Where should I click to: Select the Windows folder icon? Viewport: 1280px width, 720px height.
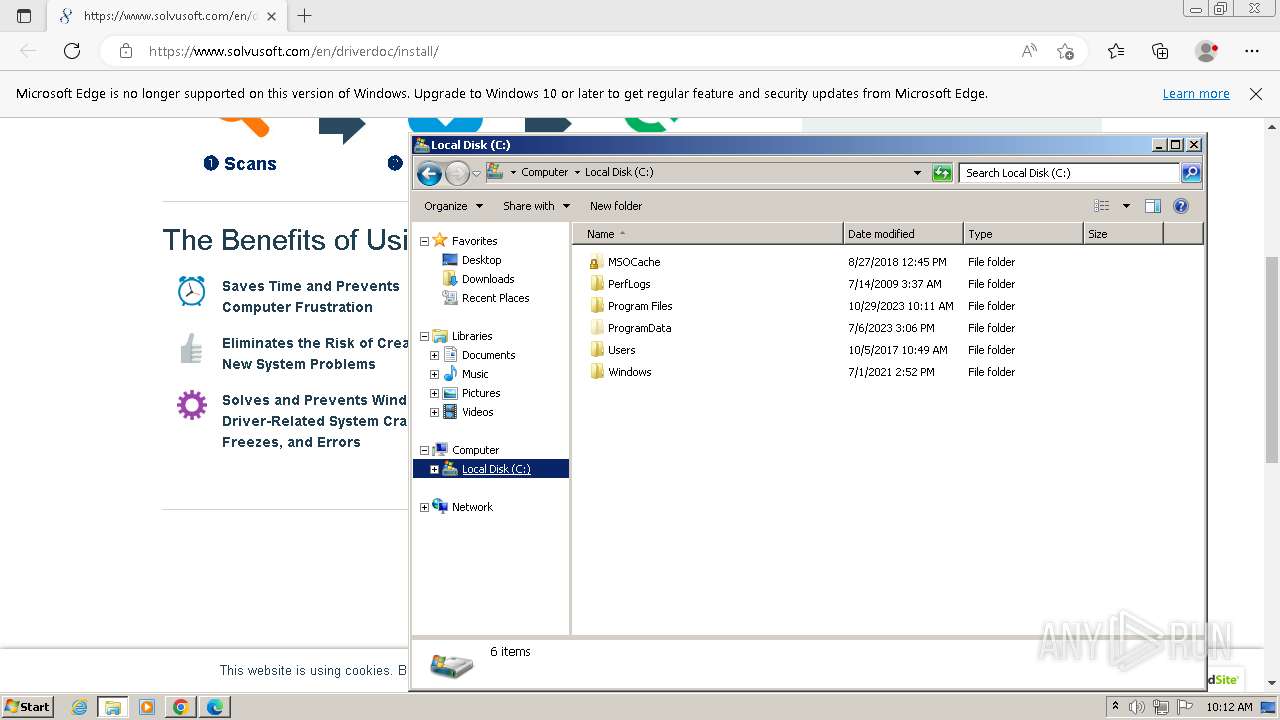coord(596,372)
